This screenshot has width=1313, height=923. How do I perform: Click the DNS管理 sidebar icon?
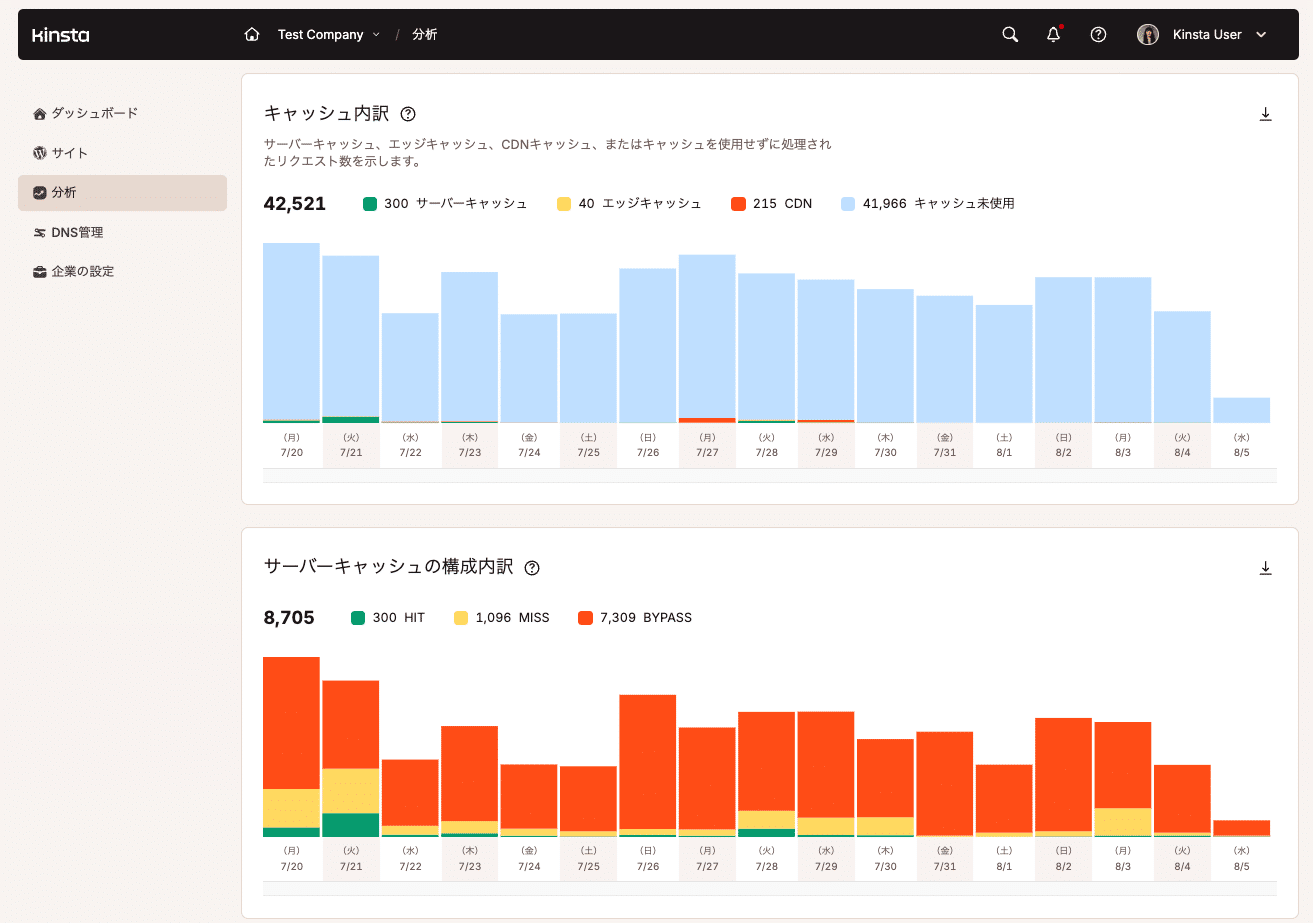tap(40, 232)
